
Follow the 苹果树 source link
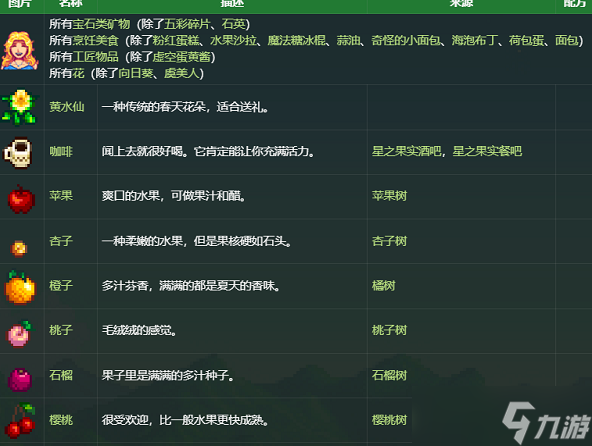coord(389,196)
